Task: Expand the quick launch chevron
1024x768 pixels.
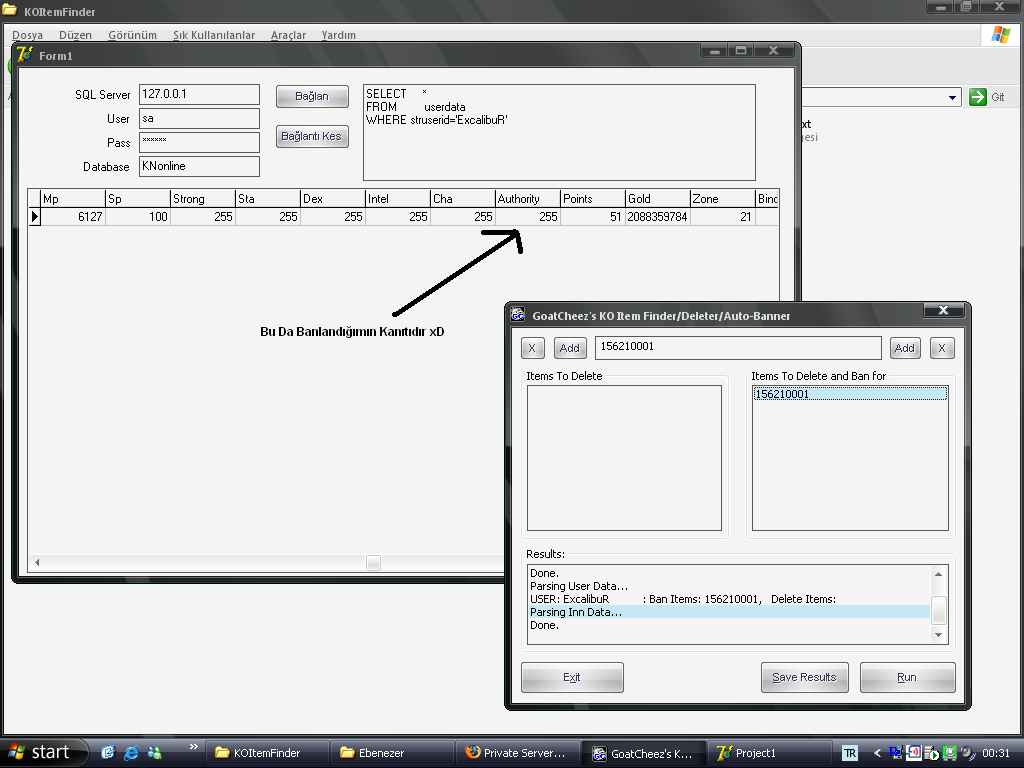Action: [x=193, y=746]
